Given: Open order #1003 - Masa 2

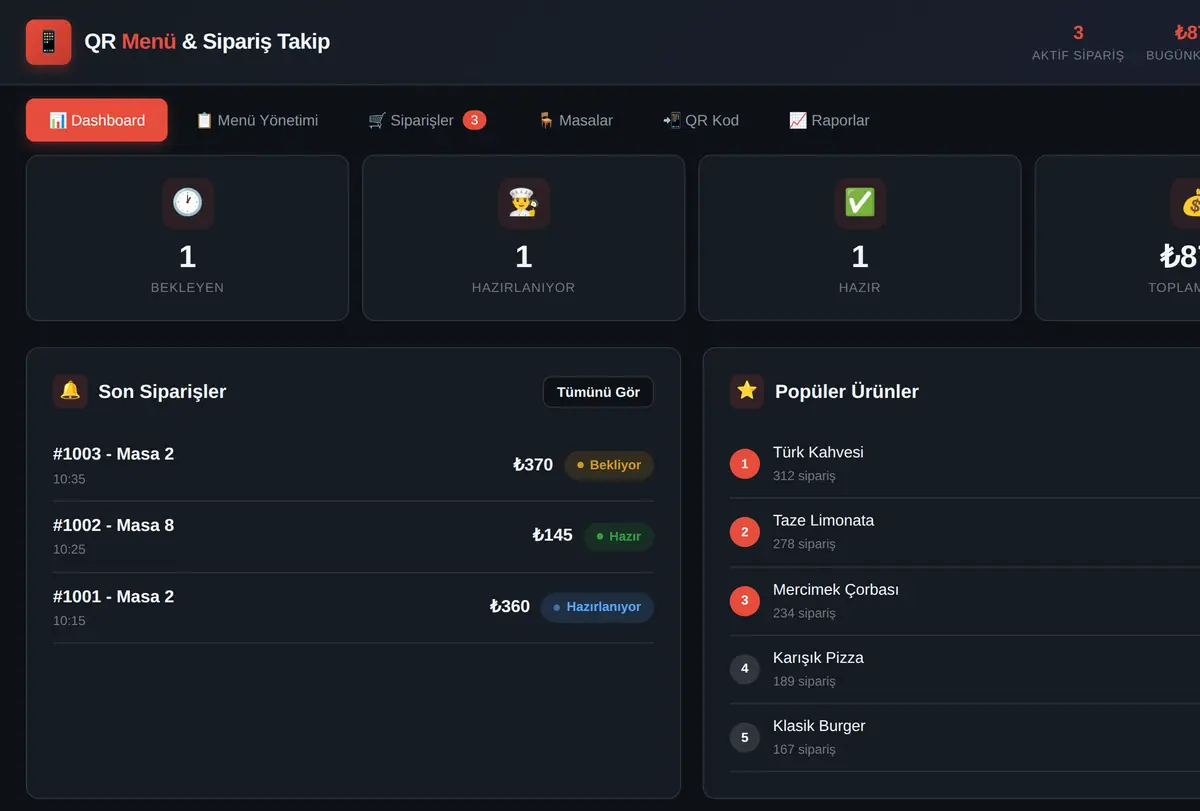Looking at the screenshot, I should (x=353, y=465).
